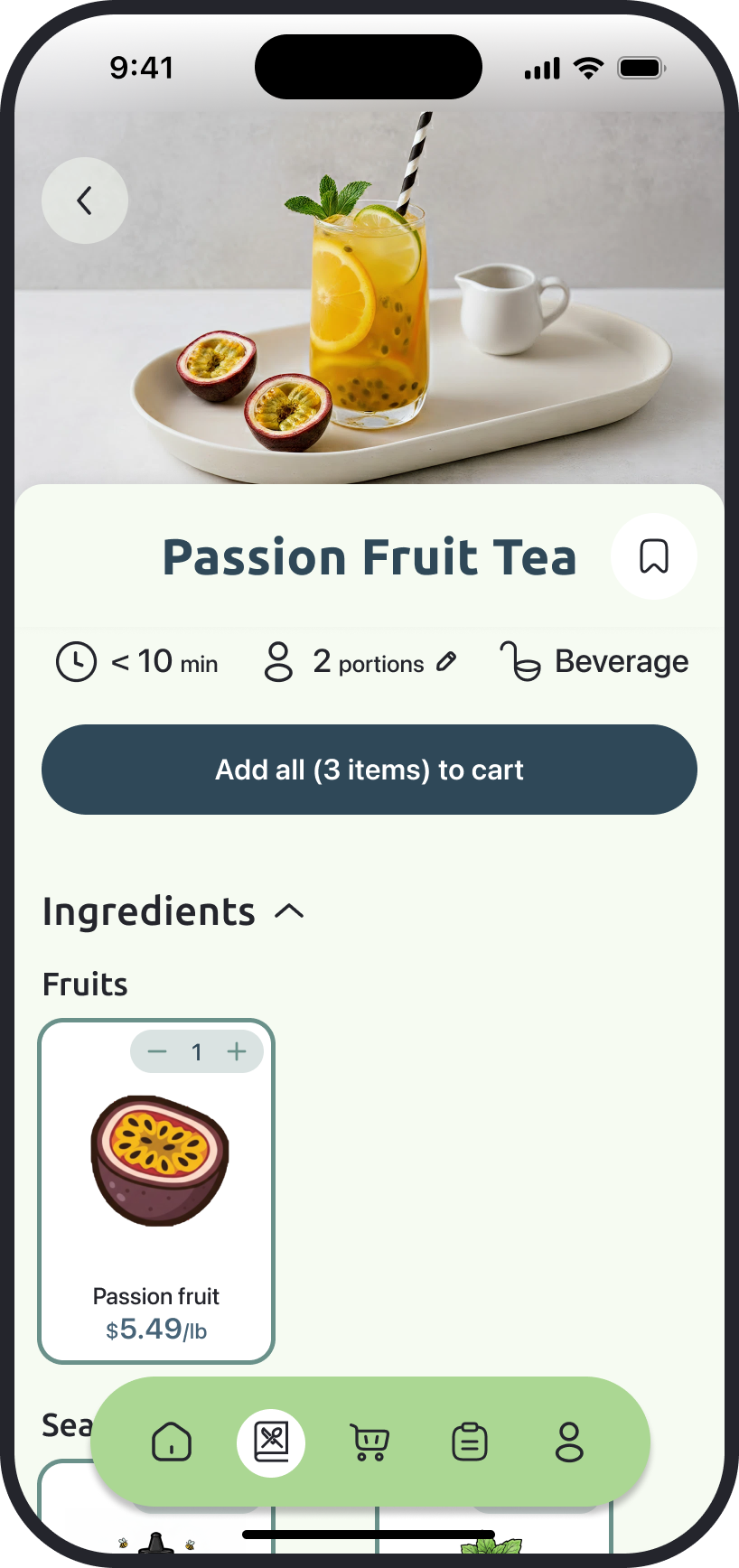
Task: Bookmark the Passion Fruit Tea recipe
Action: click(x=653, y=556)
